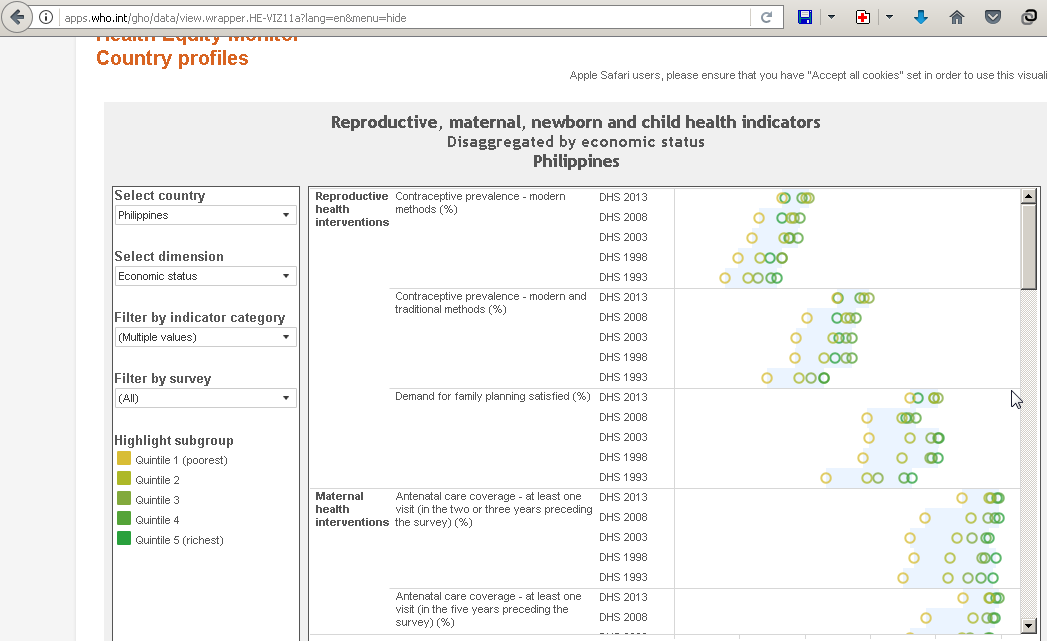Click Antenatal care five years preceding label
This screenshot has height=641, width=1047.
(488, 609)
